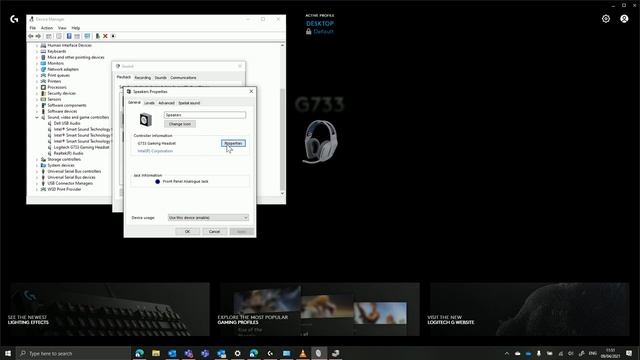Switch to Advanced tab in Speakers Properties

(x=166, y=103)
